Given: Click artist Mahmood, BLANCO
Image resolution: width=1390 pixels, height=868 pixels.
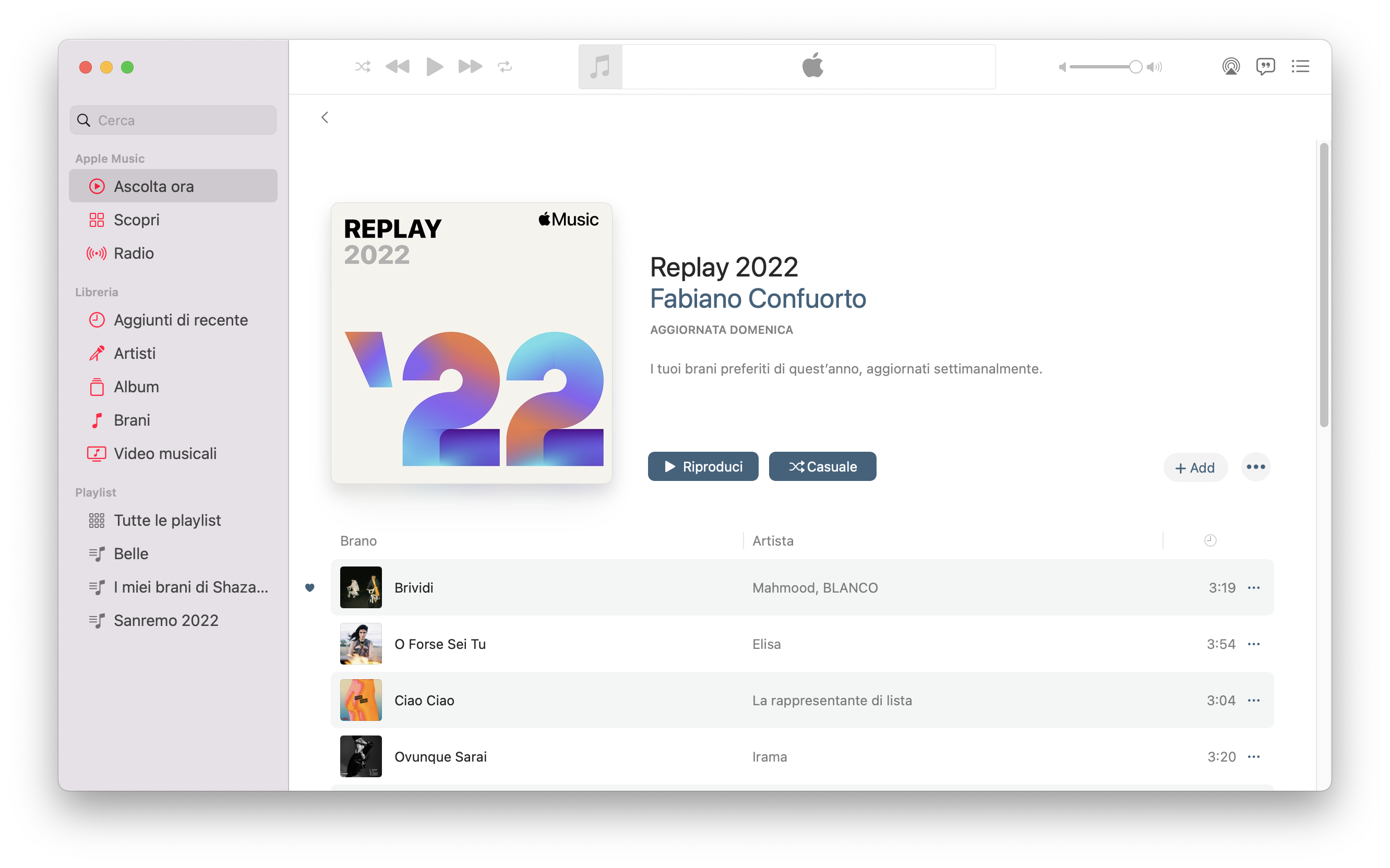Looking at the screenshot, I should click(x=816, y=587).
